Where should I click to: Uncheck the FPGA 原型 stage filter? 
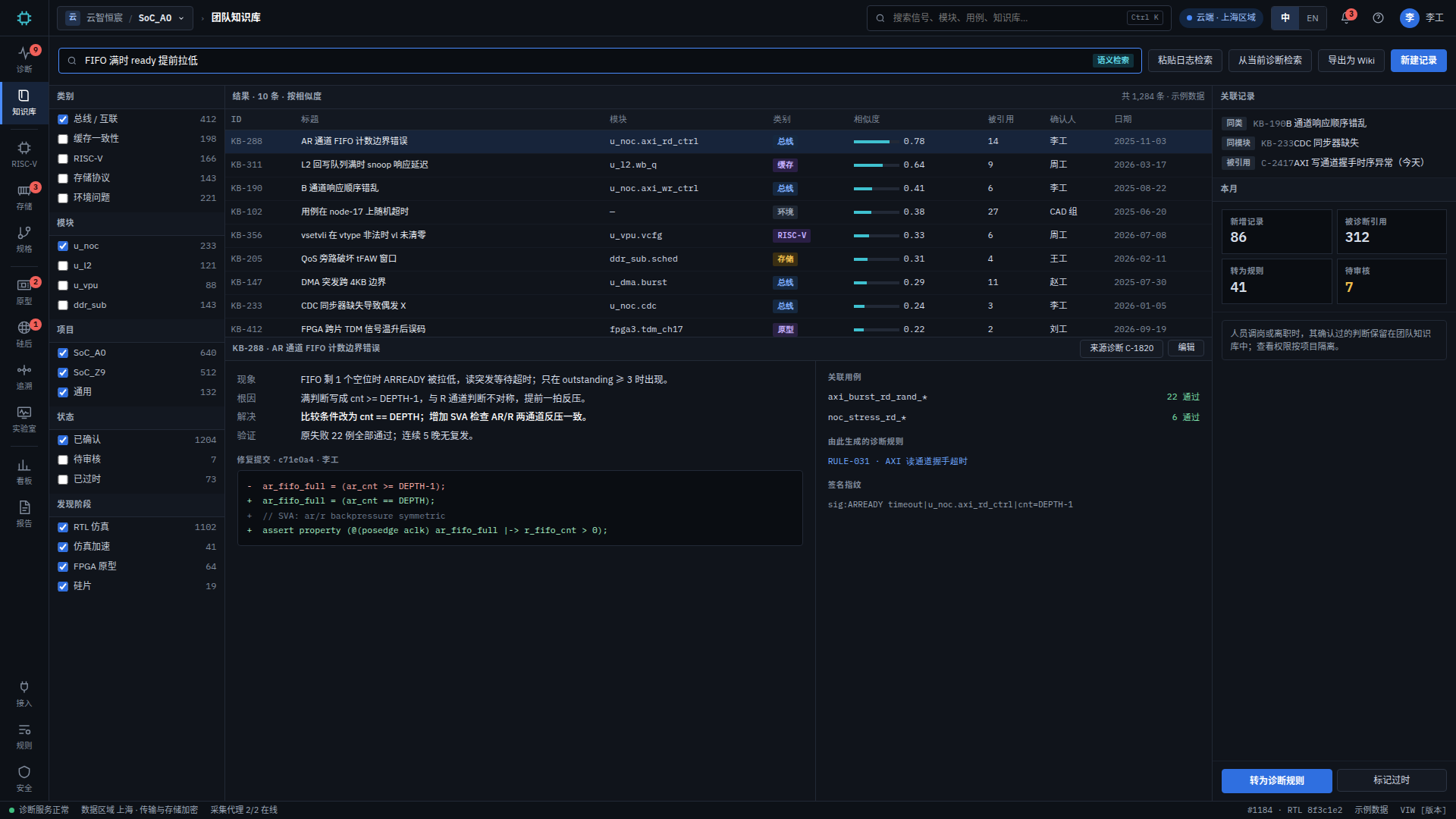63,566
